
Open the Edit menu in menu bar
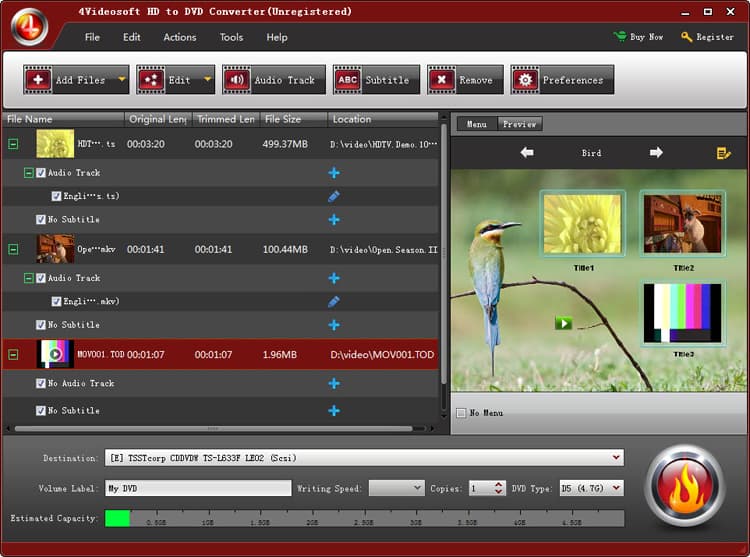point(132,37)
